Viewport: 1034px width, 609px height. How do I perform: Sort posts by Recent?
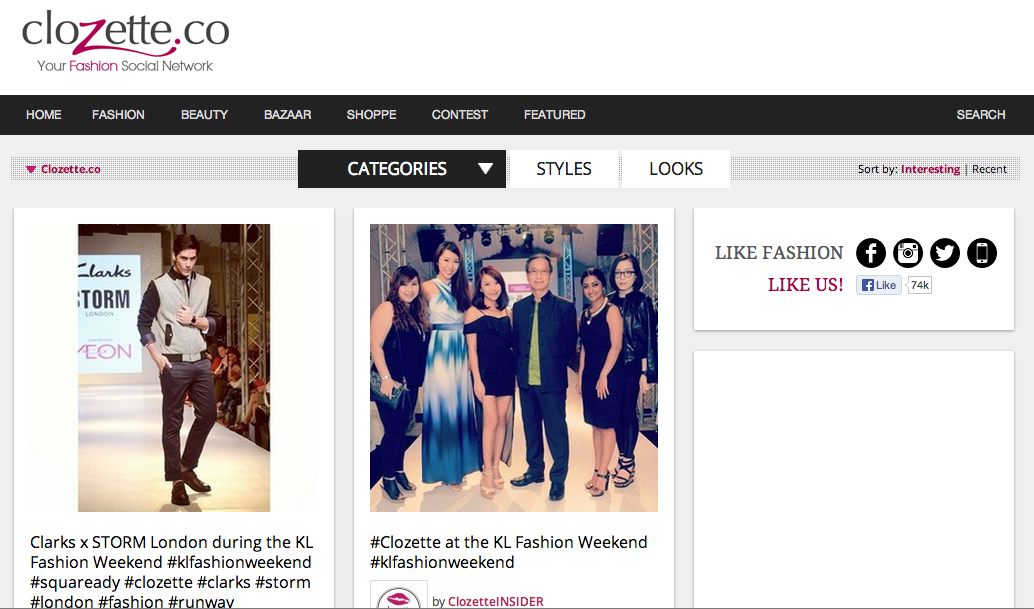989,169
